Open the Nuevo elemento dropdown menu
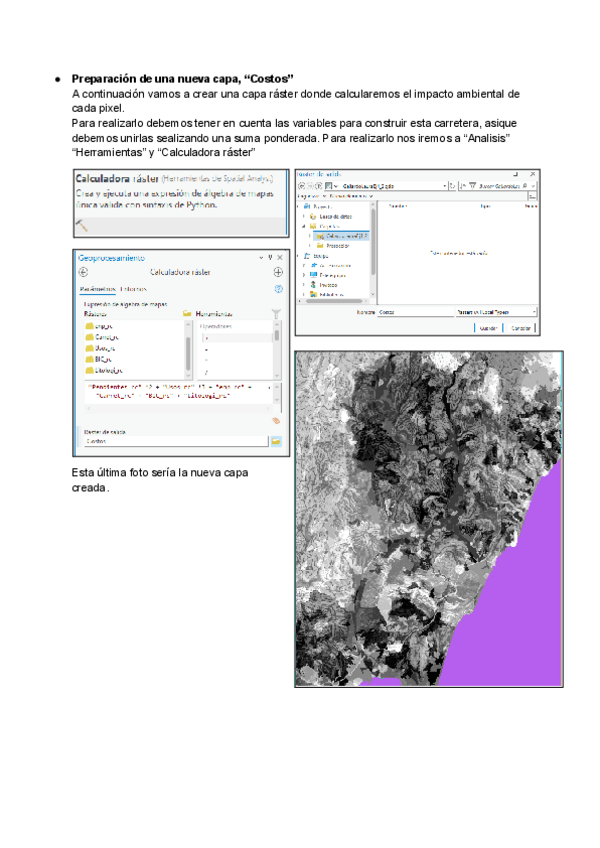Screen dimensions: 600x848 tap(351, 196)
